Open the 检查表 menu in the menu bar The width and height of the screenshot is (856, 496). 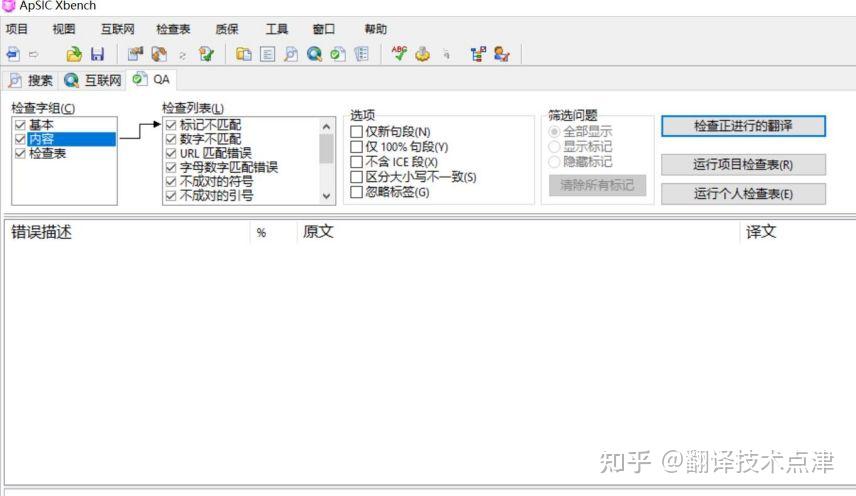coord(173,29)
